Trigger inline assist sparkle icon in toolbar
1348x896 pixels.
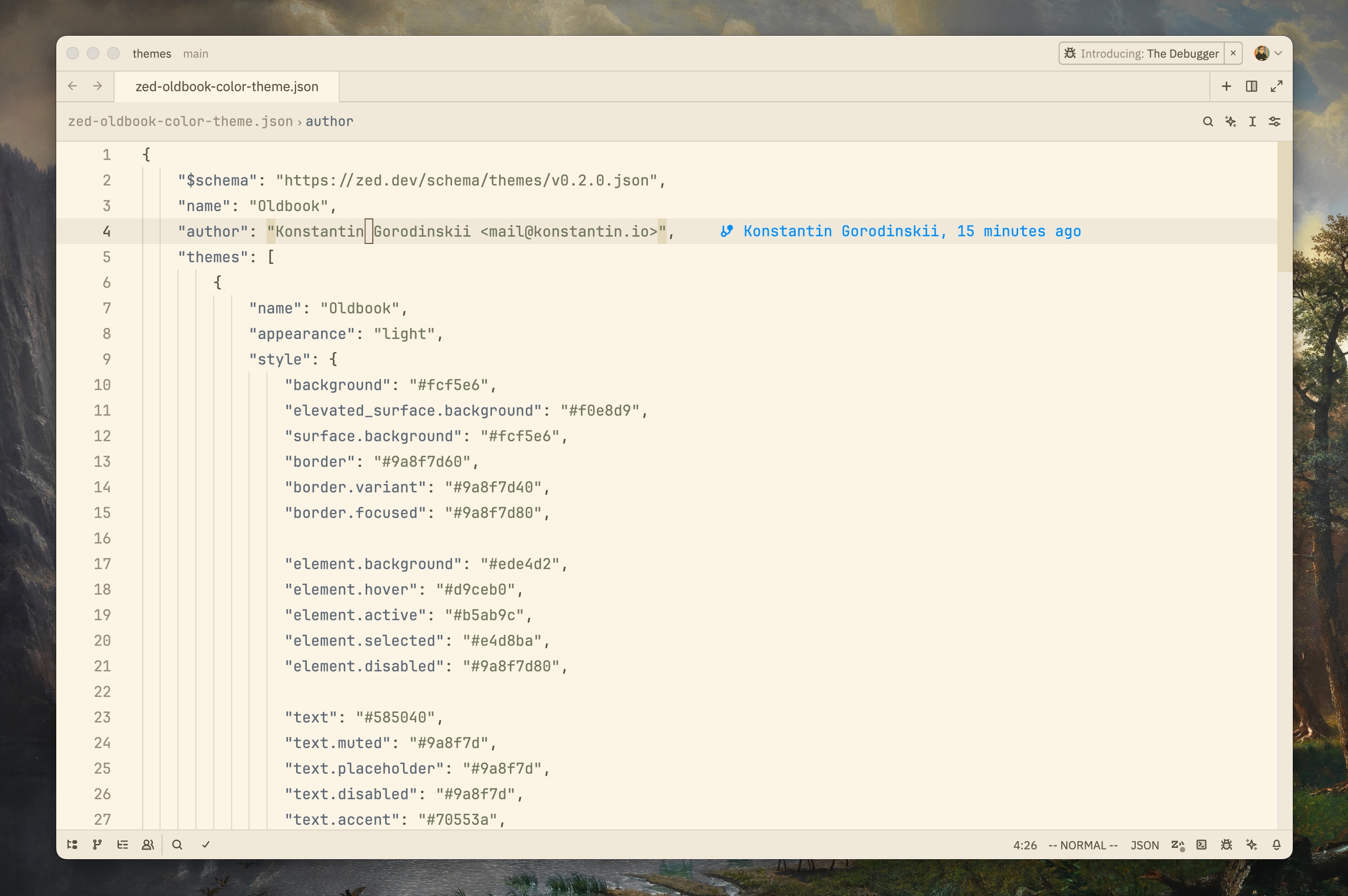click(1230, 121)
